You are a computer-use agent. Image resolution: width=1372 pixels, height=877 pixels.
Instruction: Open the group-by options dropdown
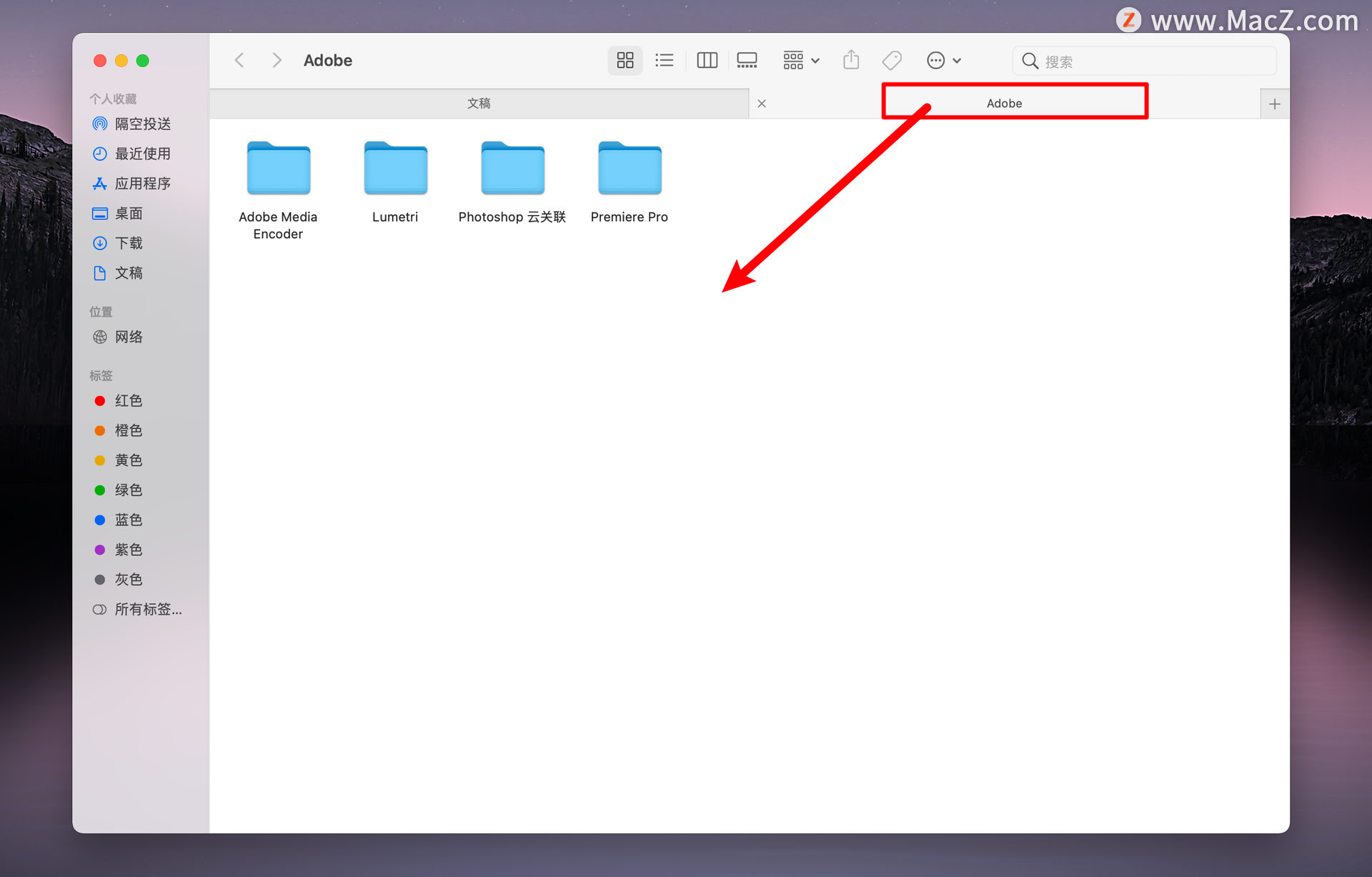801,61
